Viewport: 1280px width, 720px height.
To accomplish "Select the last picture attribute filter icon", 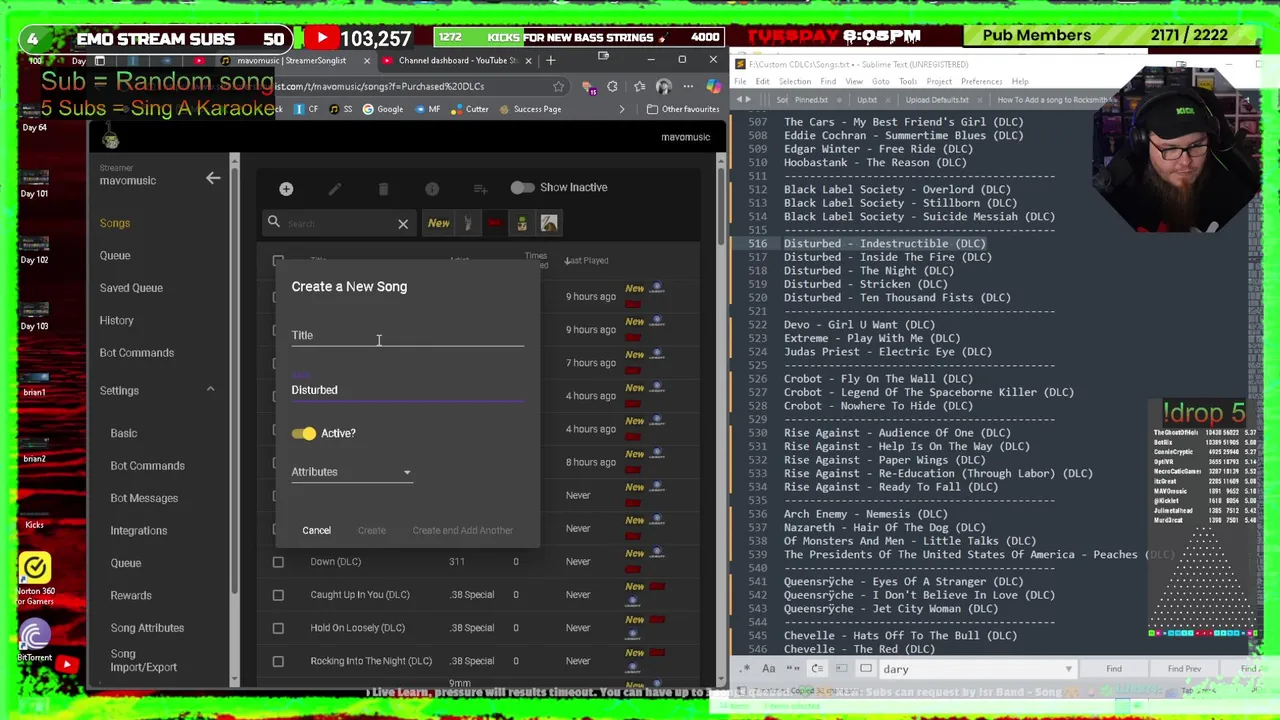I will pos(549,223).
